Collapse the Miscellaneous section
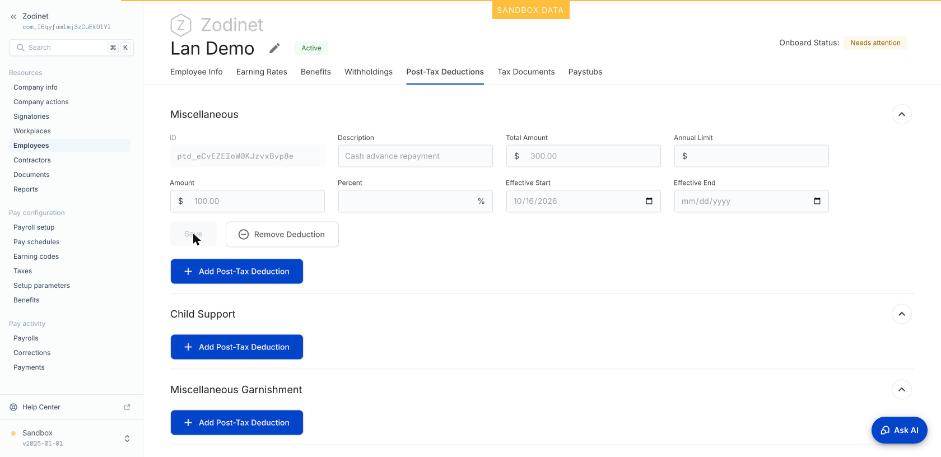Image resolution: width=941 pixels, height=457 pixels. [x=901, y=114]
